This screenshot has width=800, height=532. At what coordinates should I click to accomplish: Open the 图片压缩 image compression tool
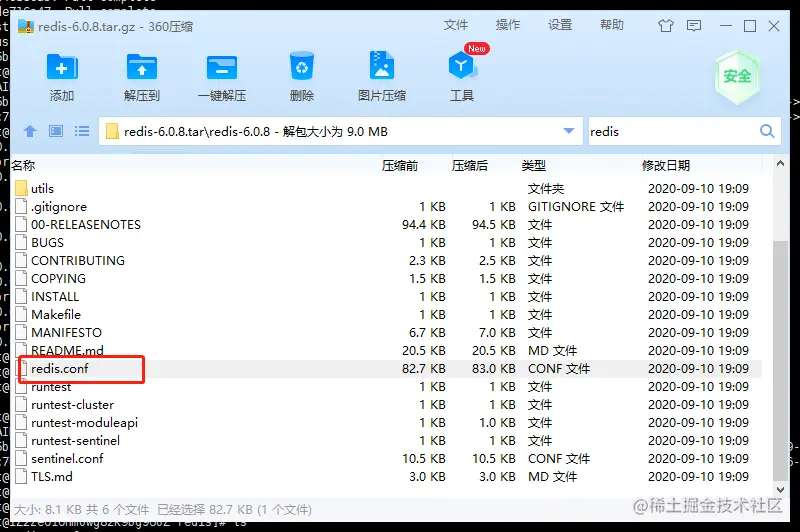click(x=382, y=65)
